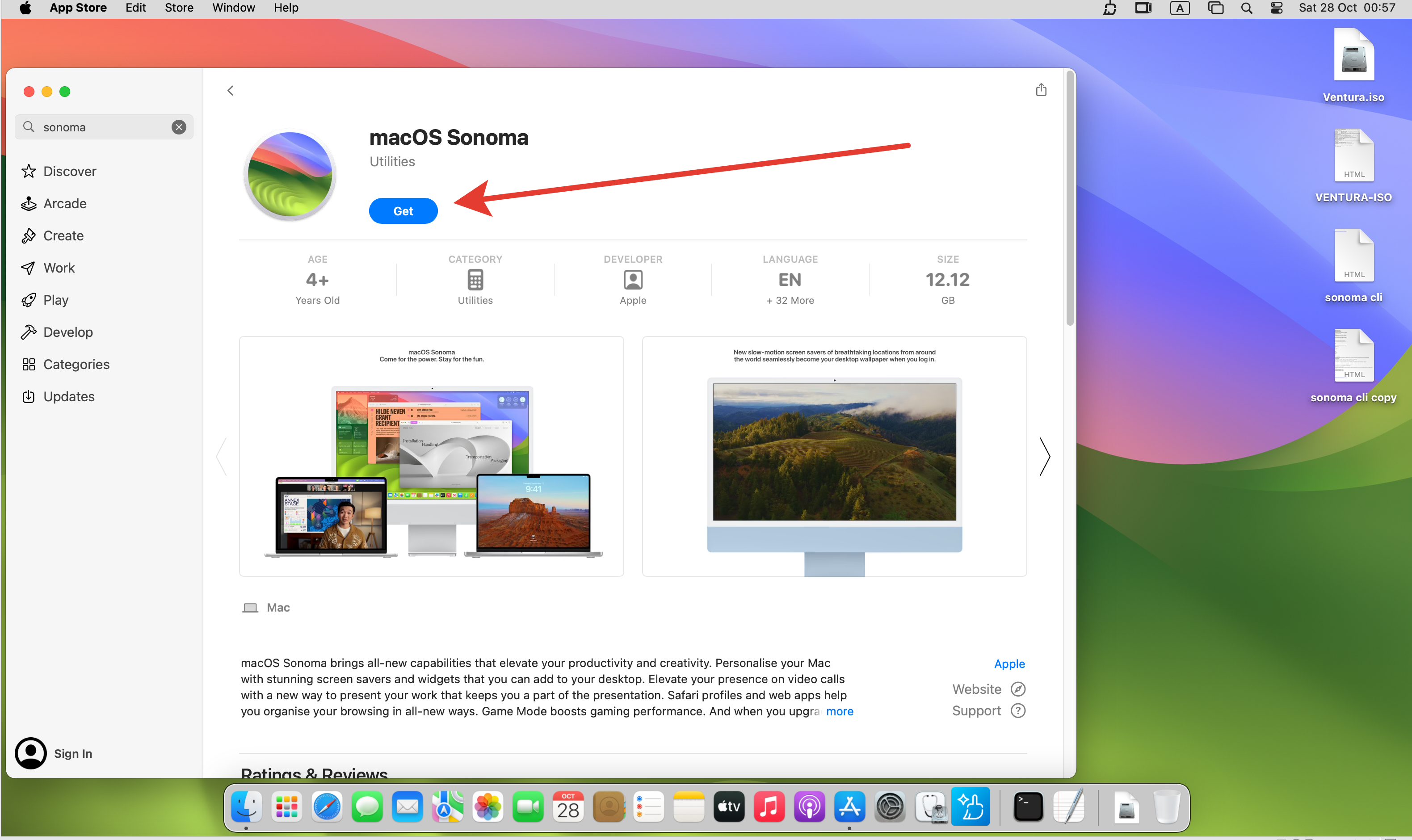This screenshot has height=840, width=1412.
Task: Open Music from the Dock
Action: coord(769,806)
